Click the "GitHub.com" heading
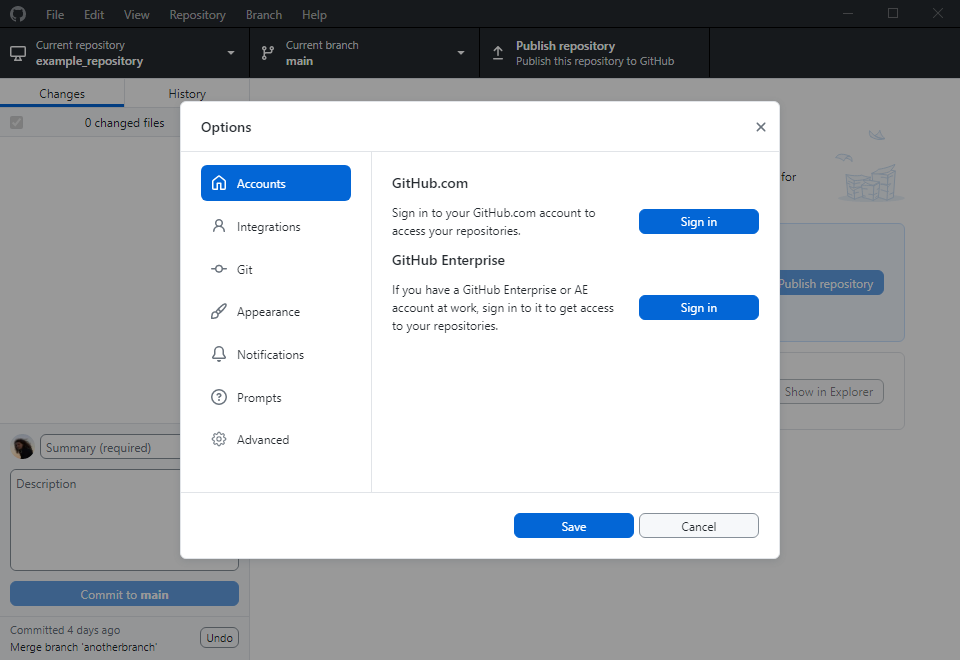Image resolution: width=960 pixels, height=660 pixels. (x=430, y=183)
